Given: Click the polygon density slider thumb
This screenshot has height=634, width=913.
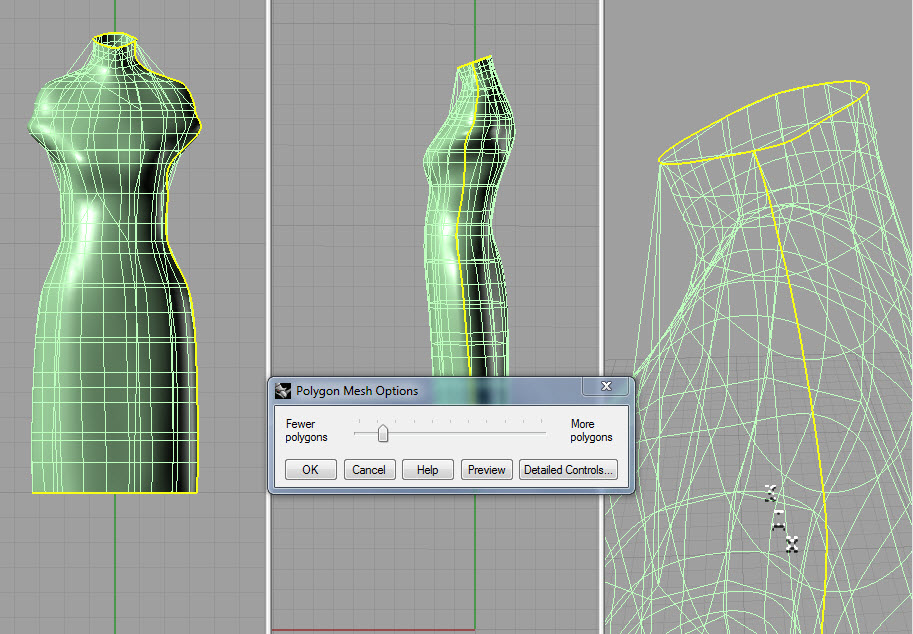Looking at the screenshot, I should (x=383, y=433).
